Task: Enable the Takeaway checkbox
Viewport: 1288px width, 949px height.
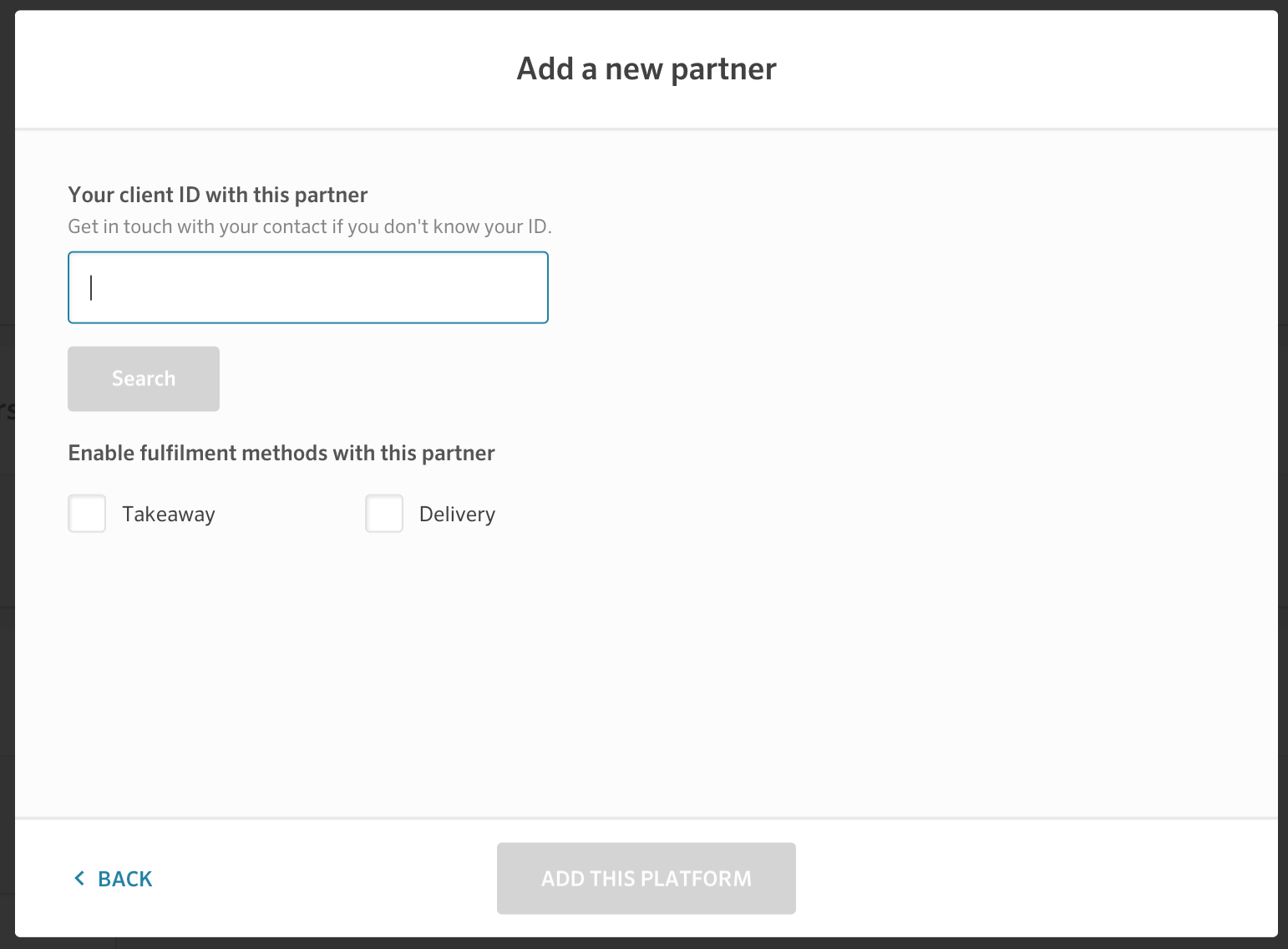Action: 87,513
